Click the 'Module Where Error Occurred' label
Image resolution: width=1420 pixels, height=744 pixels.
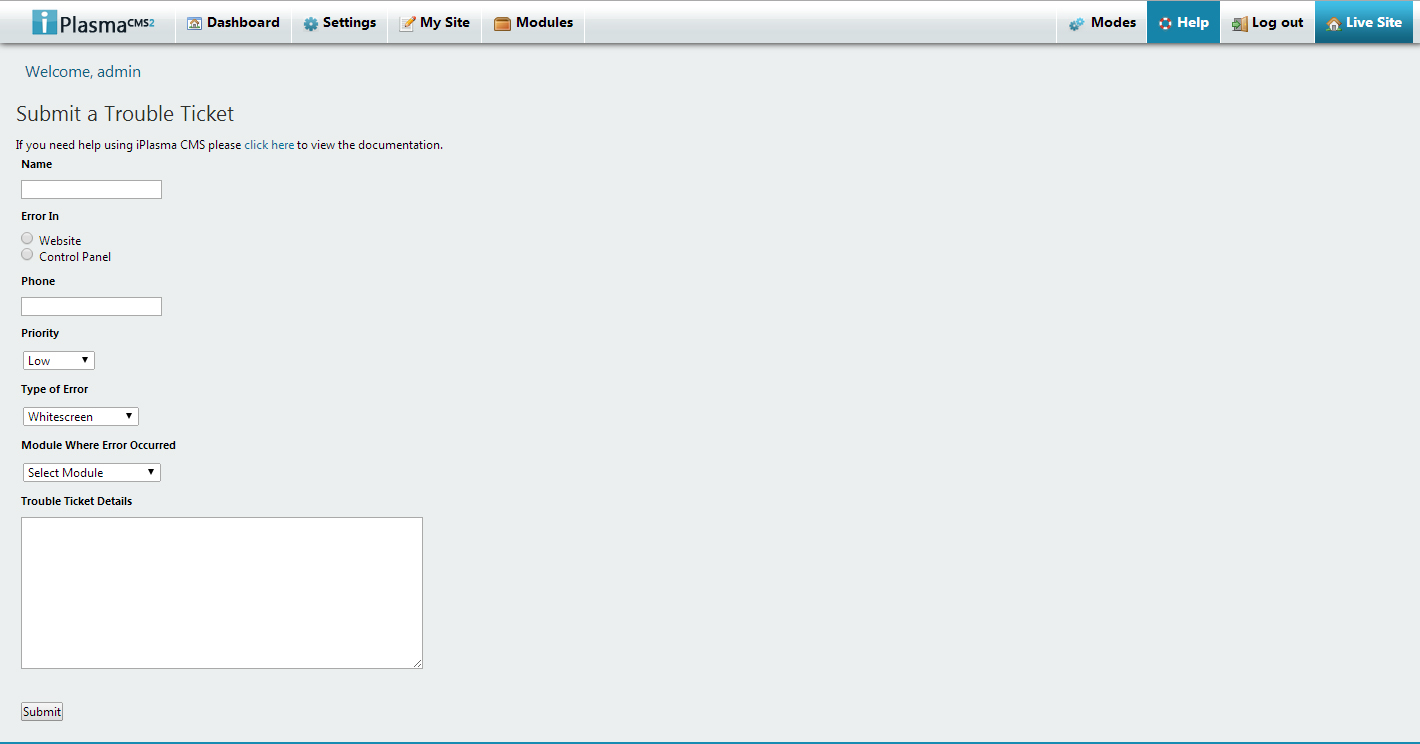[98, 445]
